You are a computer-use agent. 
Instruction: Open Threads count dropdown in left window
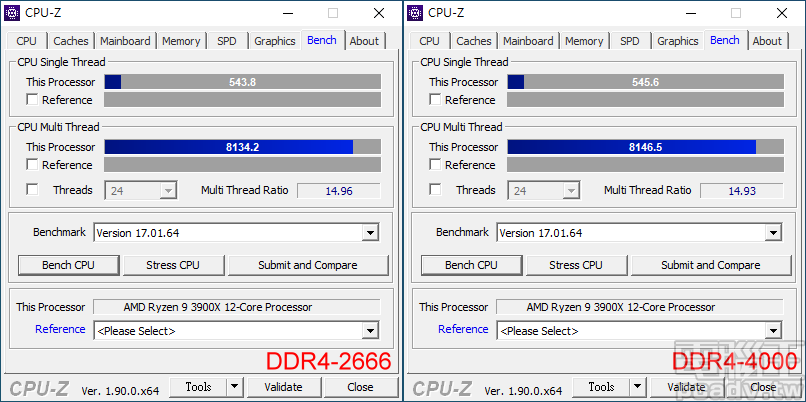coord(168,191)
